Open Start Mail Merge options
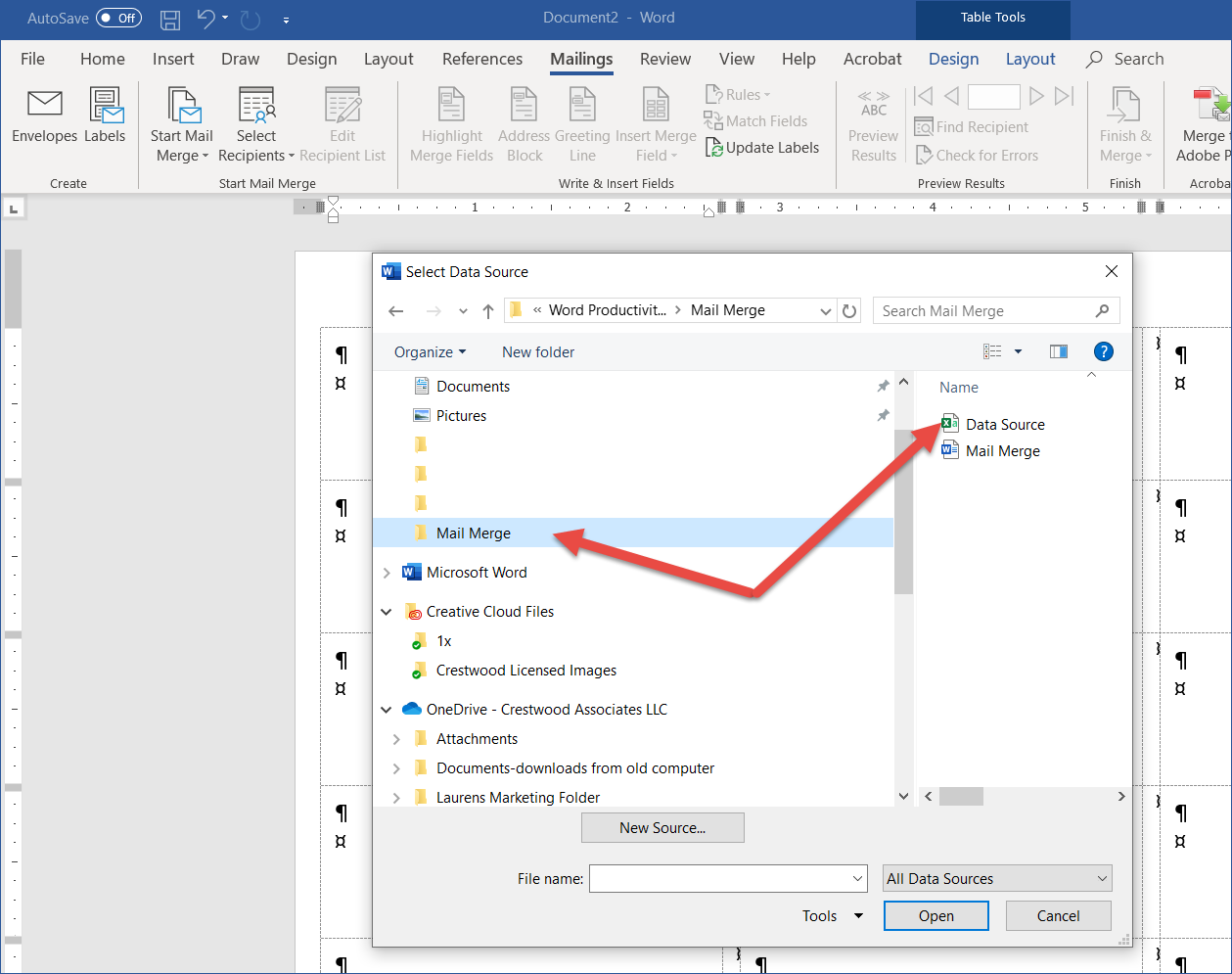1232x974 pixels. [x=182, y=125]
